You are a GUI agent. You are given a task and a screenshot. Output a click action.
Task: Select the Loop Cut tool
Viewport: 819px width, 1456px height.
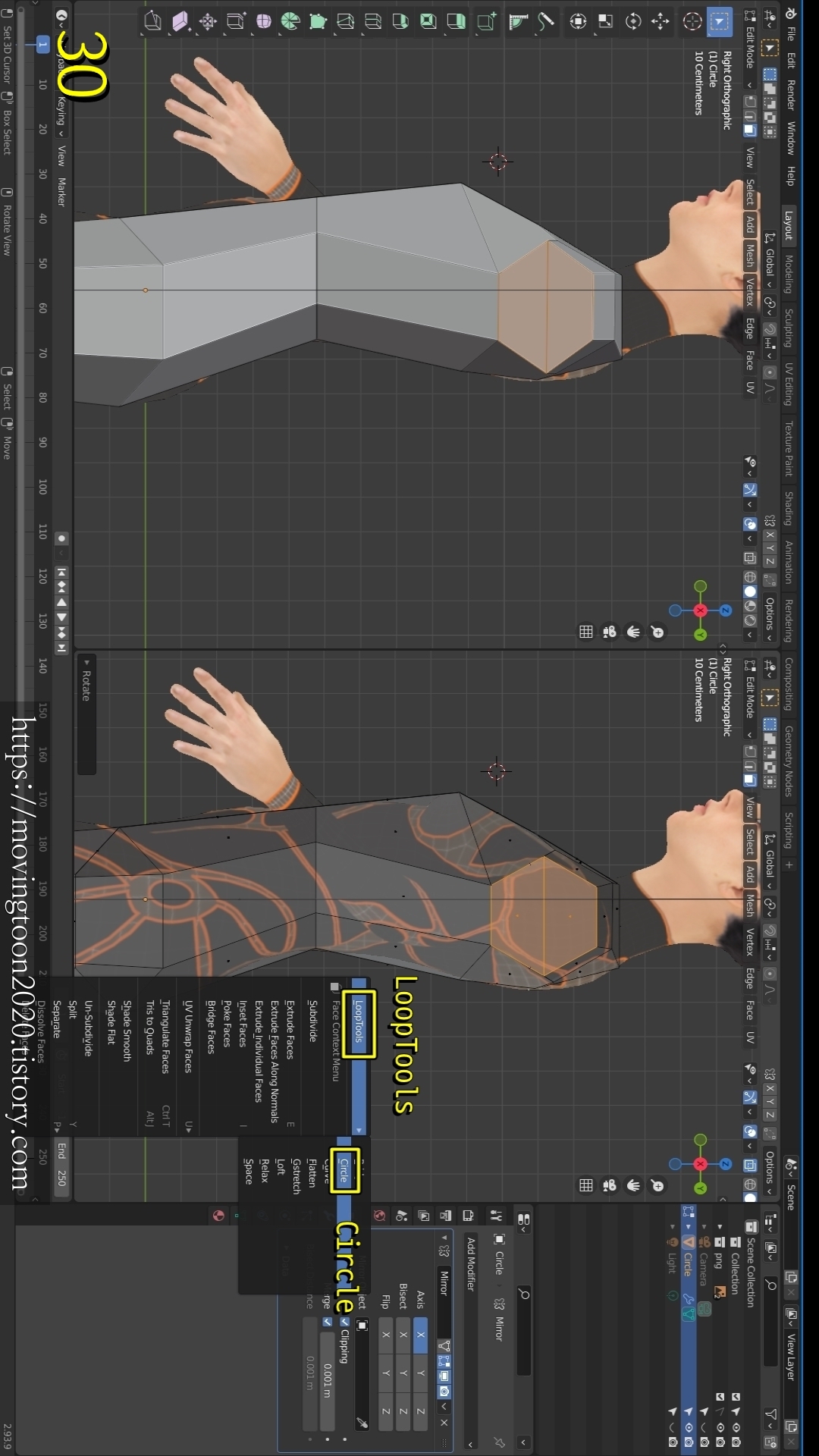click(373, 21)
